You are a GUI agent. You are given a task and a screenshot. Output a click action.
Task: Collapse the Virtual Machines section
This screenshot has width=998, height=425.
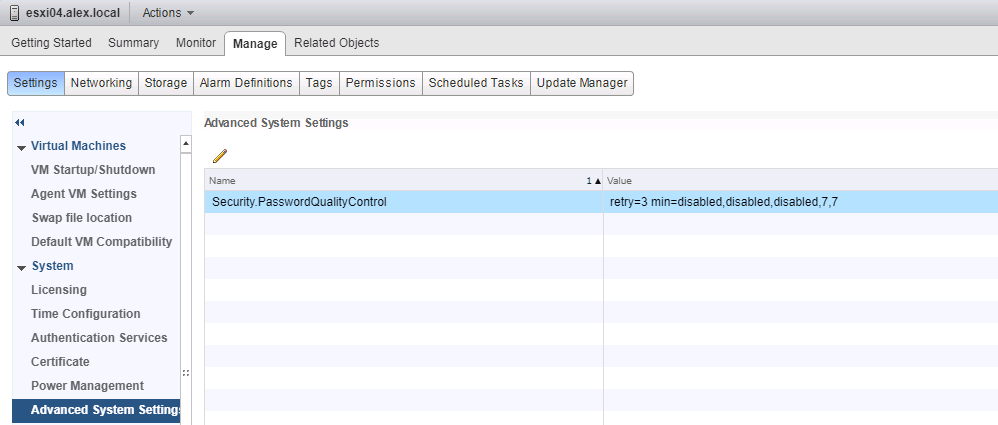coord(22,147)
